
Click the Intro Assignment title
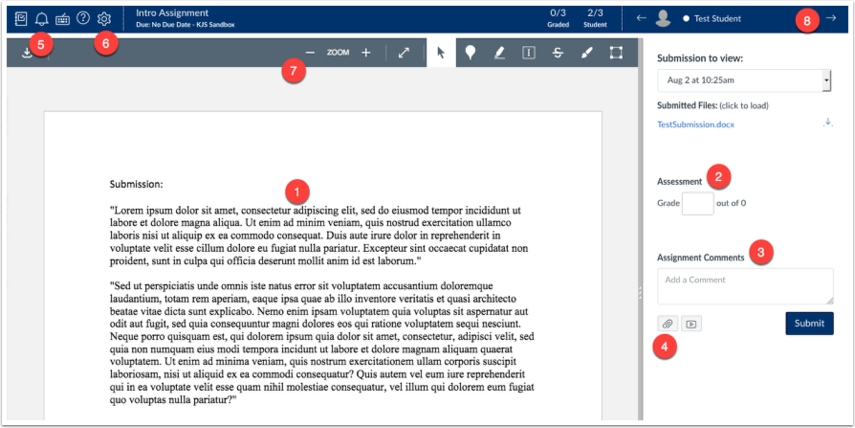(172, 13)
